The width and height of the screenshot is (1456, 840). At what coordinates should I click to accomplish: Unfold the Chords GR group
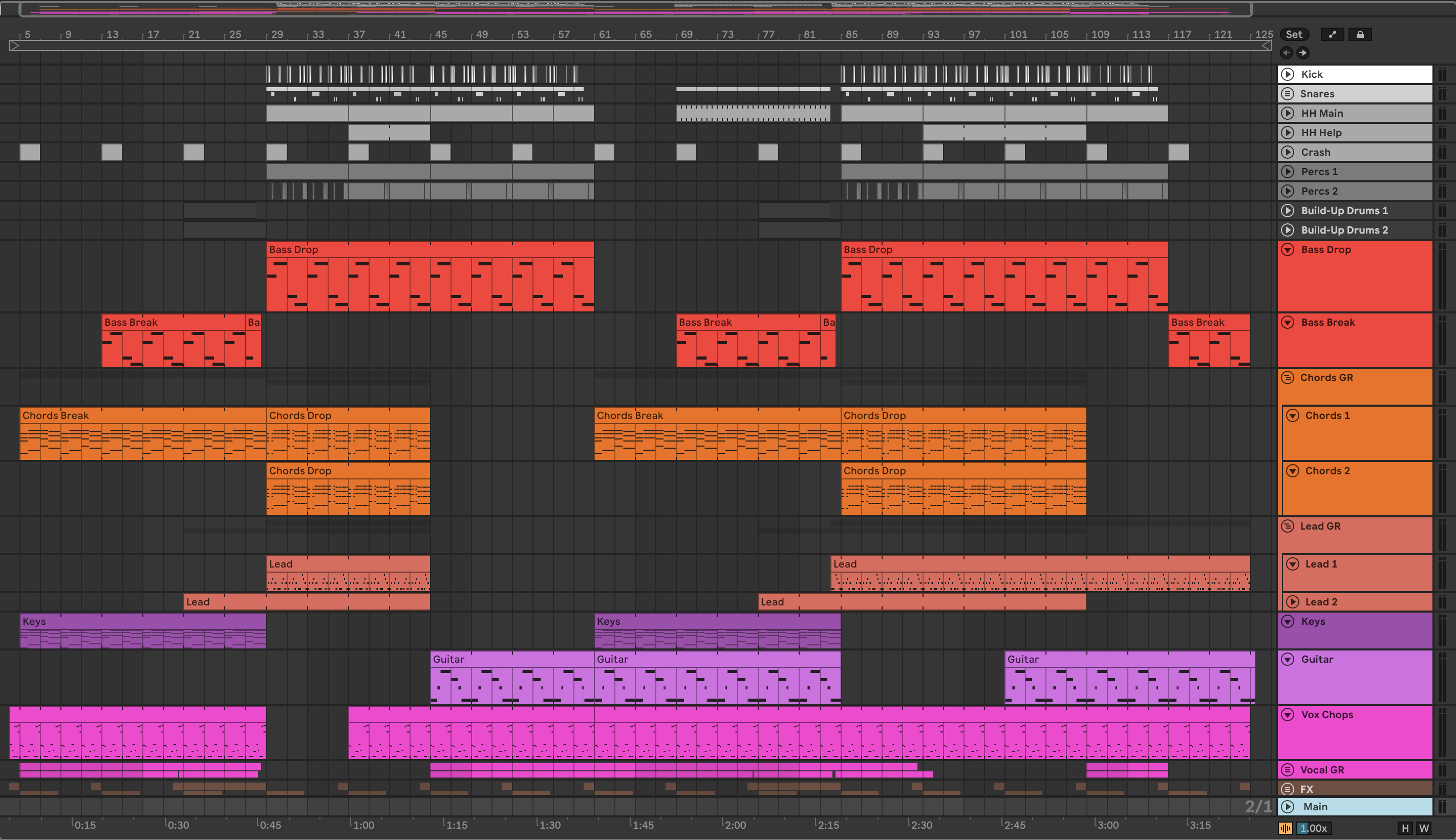coord(1288,378)
